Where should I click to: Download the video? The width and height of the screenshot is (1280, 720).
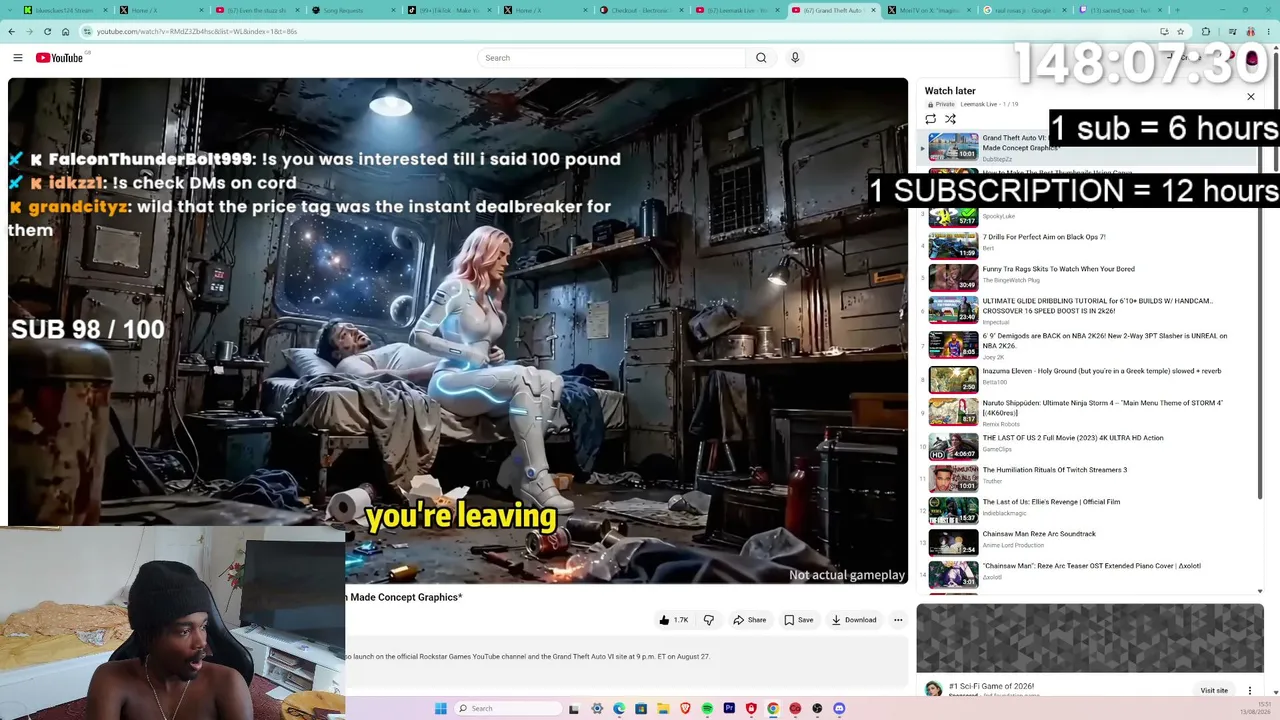pyautogui.click(x=853, y=620)
